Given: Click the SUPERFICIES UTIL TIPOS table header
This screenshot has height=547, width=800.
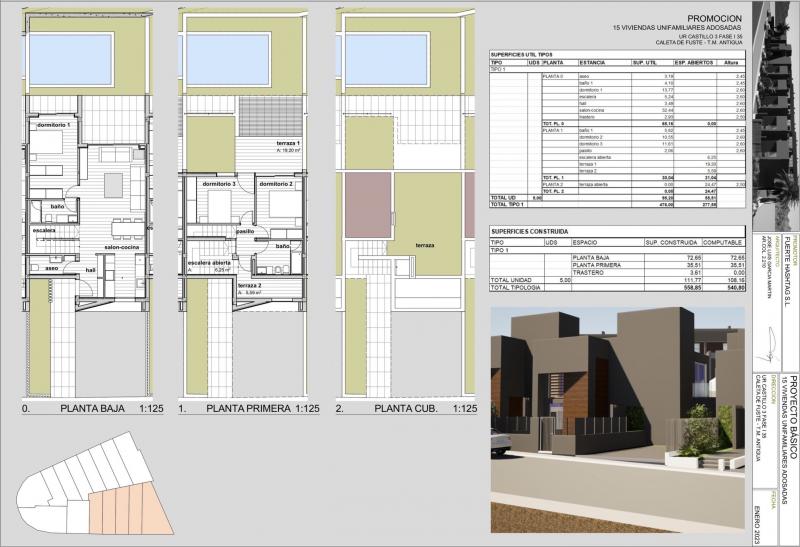Looking at the screenshot, I should point(522,54).
